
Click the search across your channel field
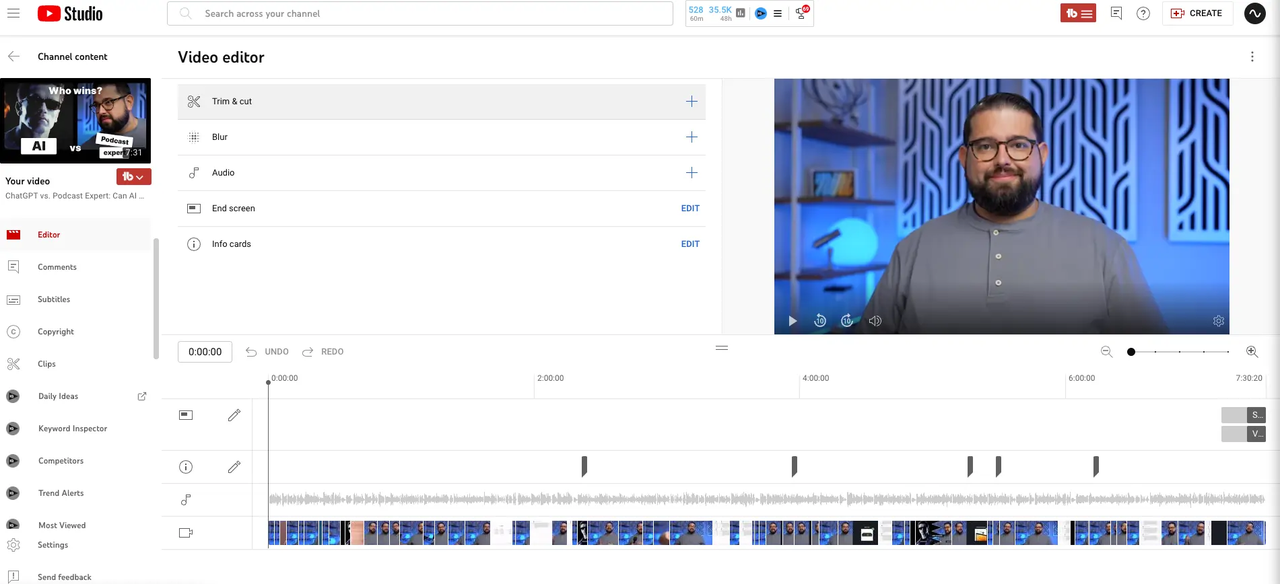(420, 13)
